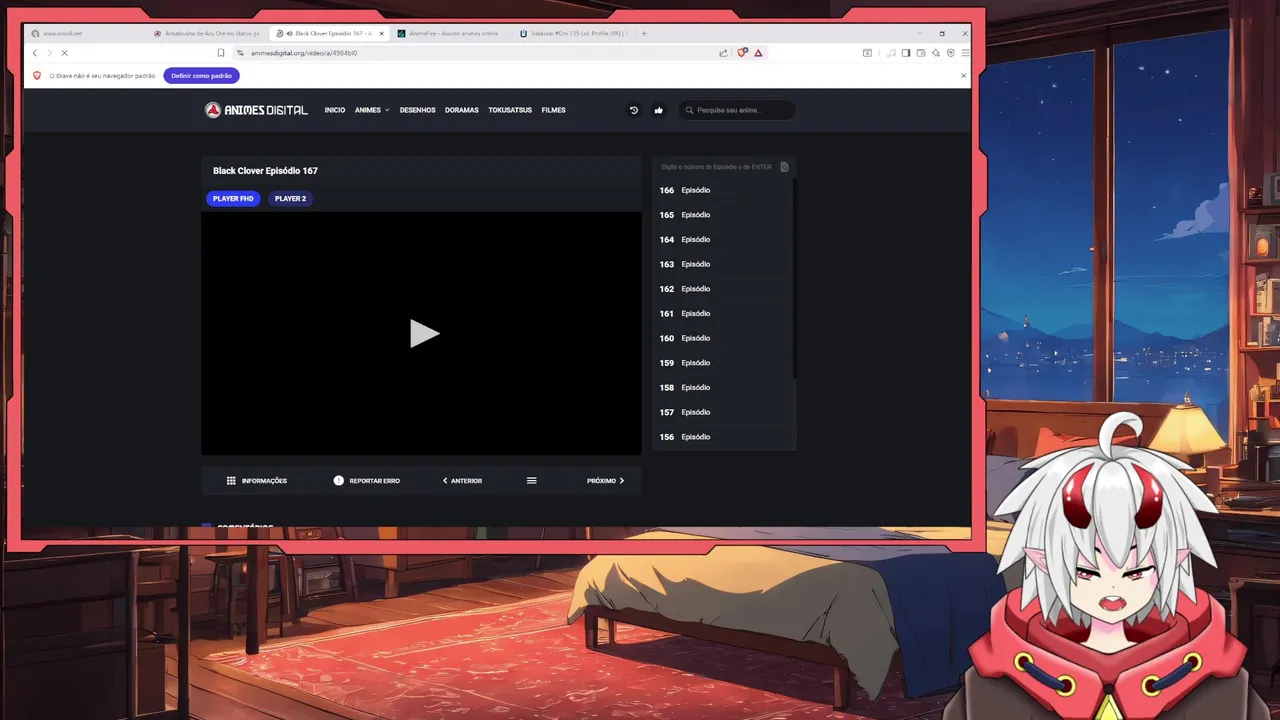Open Episódio 156 from the list
This screenshot has height=720, width=1280.
(722, 437)
